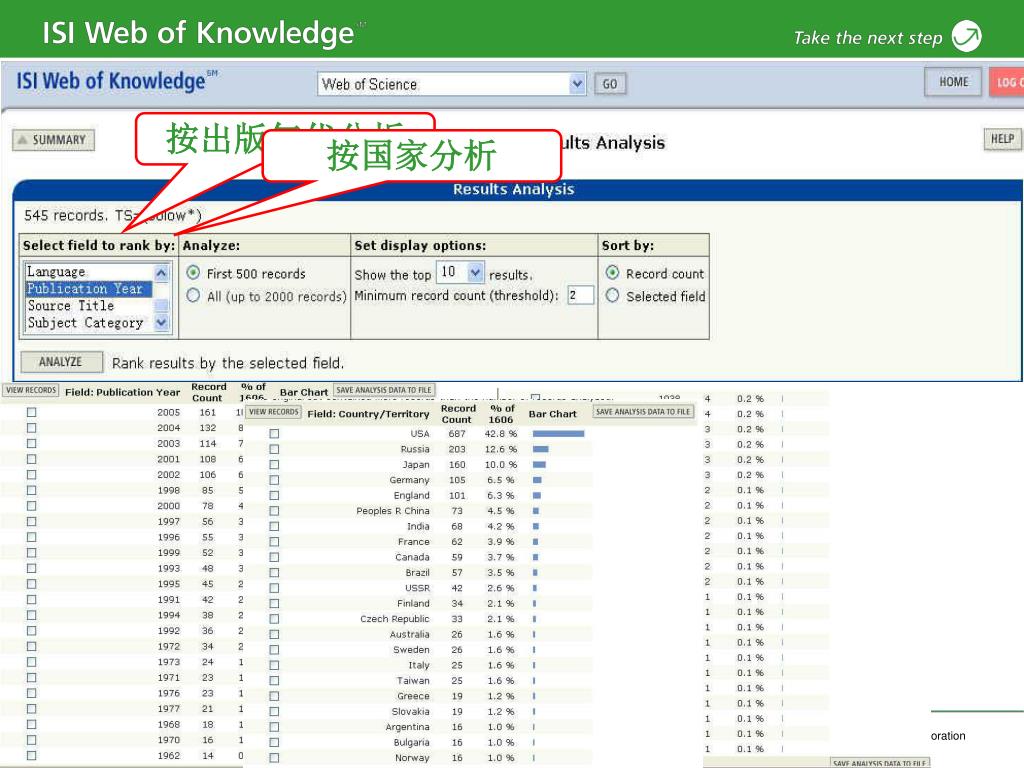
Task: Click the USA bar in the bar chart
Action: point(558,434)
